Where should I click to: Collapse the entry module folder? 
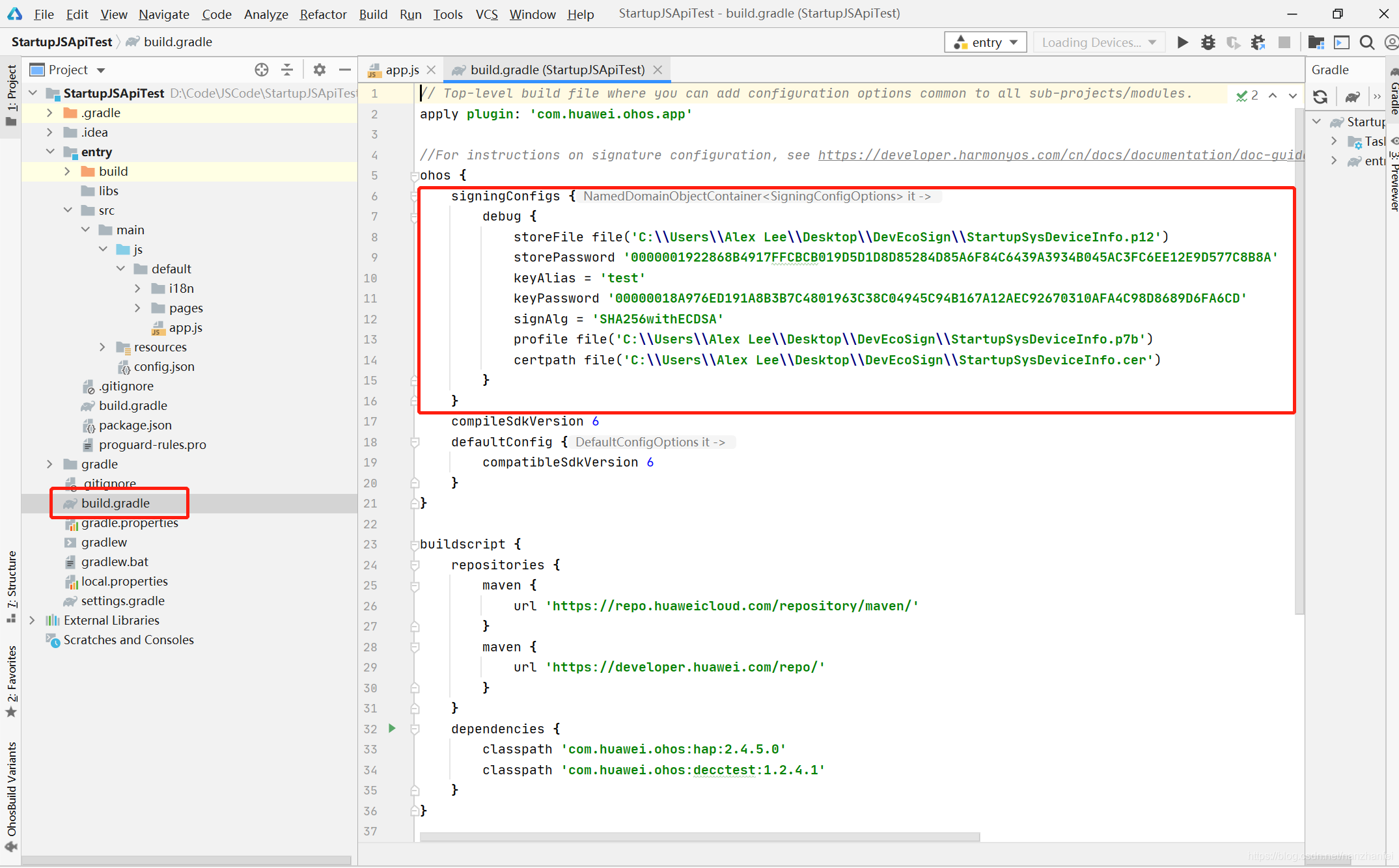coord(50,152)
